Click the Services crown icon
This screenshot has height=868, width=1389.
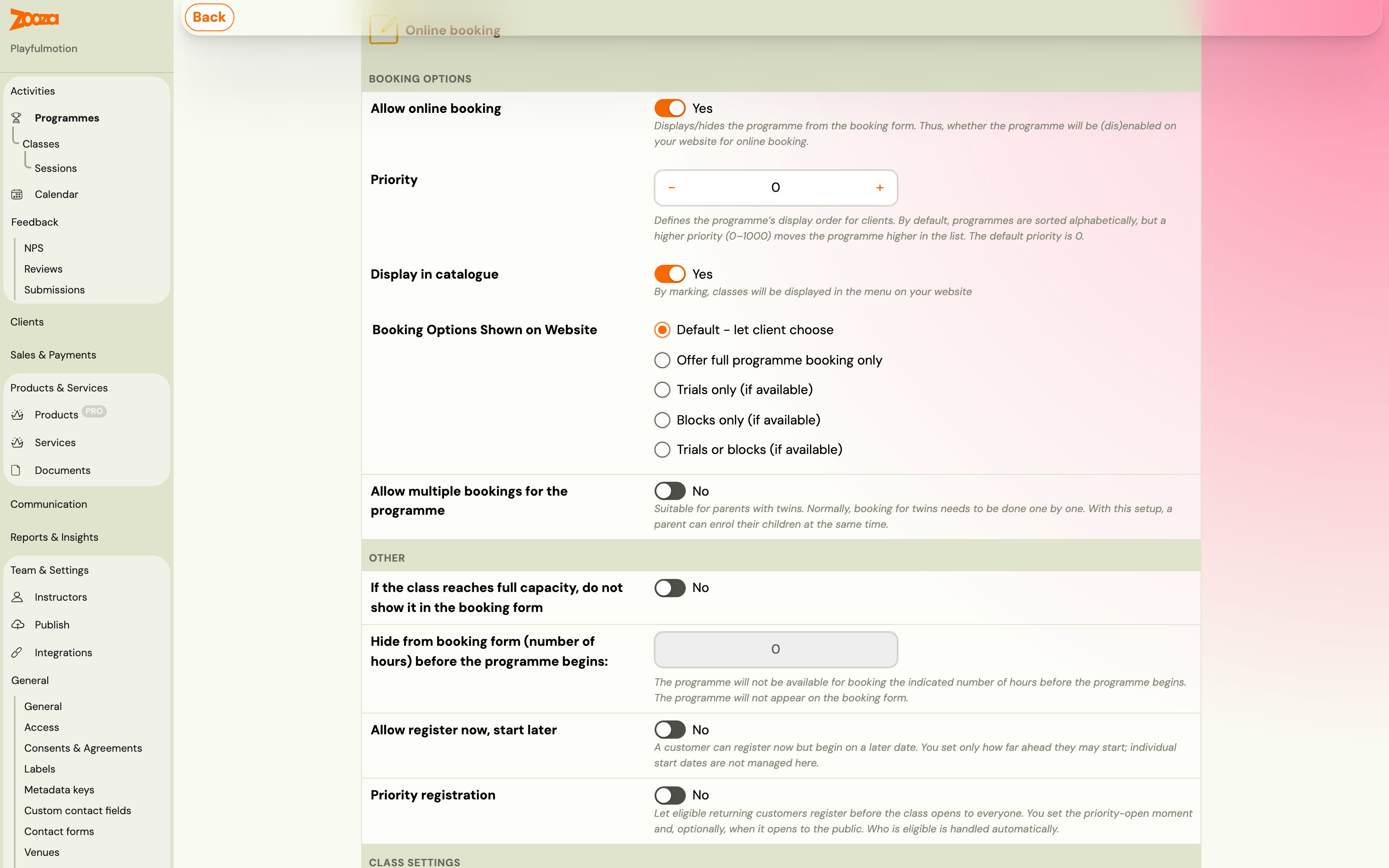[x=17, y=443]
